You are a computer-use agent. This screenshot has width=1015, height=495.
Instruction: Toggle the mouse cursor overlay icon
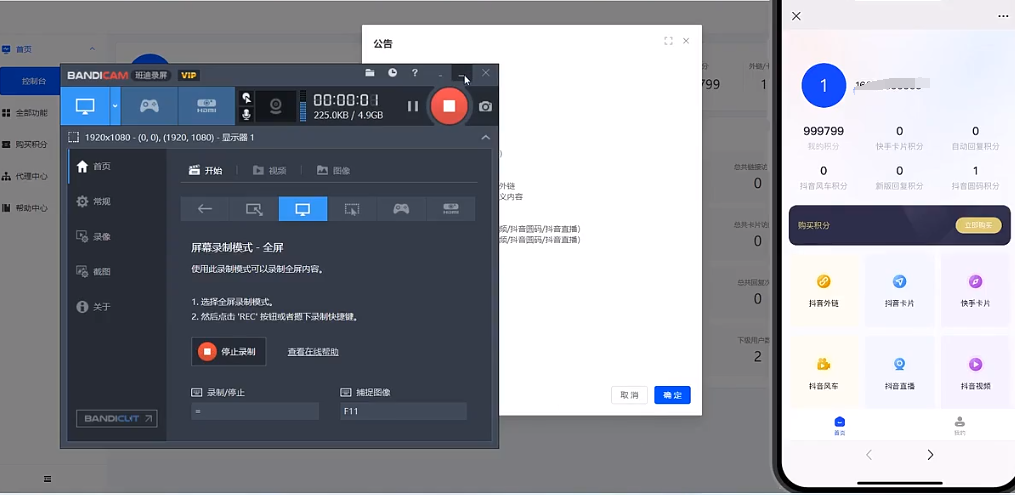(246, 98)
